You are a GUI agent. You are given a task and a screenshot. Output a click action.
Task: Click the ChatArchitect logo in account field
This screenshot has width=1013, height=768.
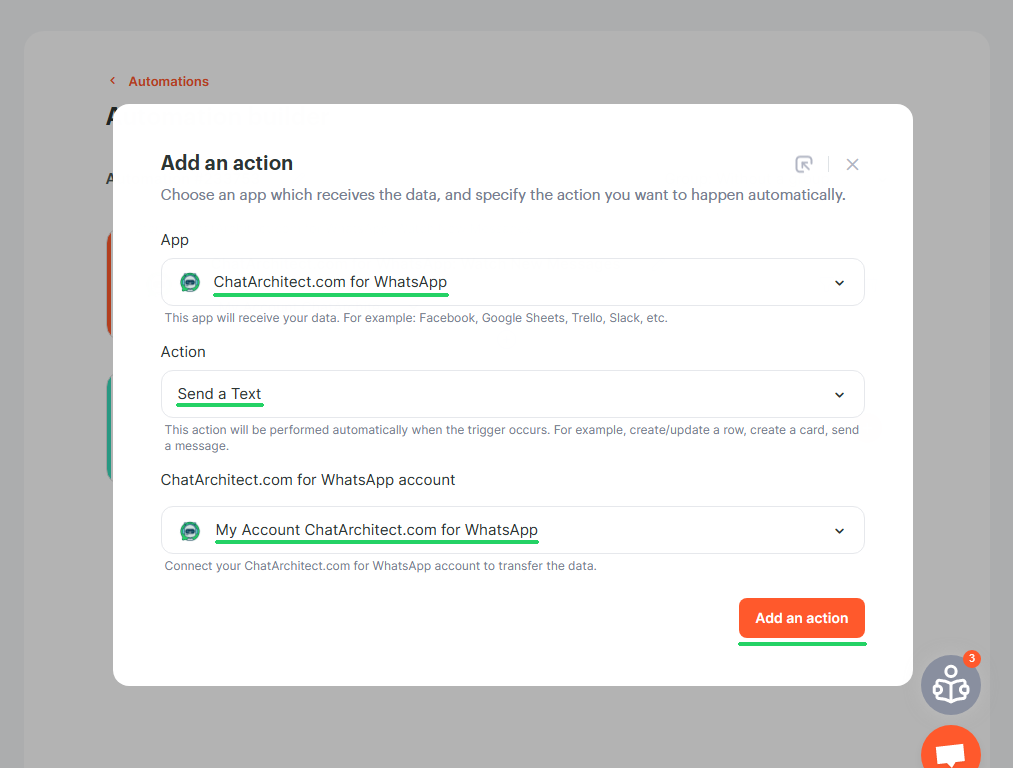click(x=190, y=531)
